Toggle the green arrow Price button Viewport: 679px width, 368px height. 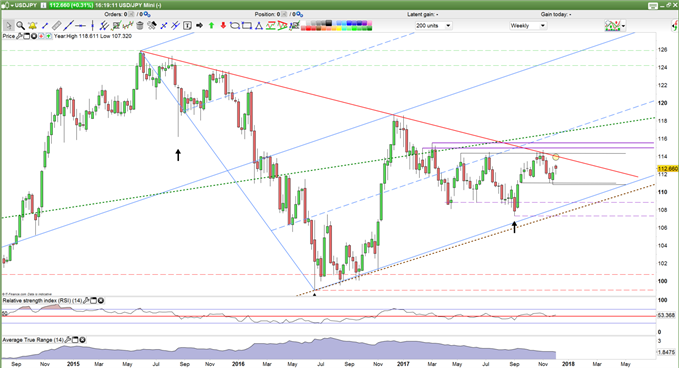tap(48, 36)
